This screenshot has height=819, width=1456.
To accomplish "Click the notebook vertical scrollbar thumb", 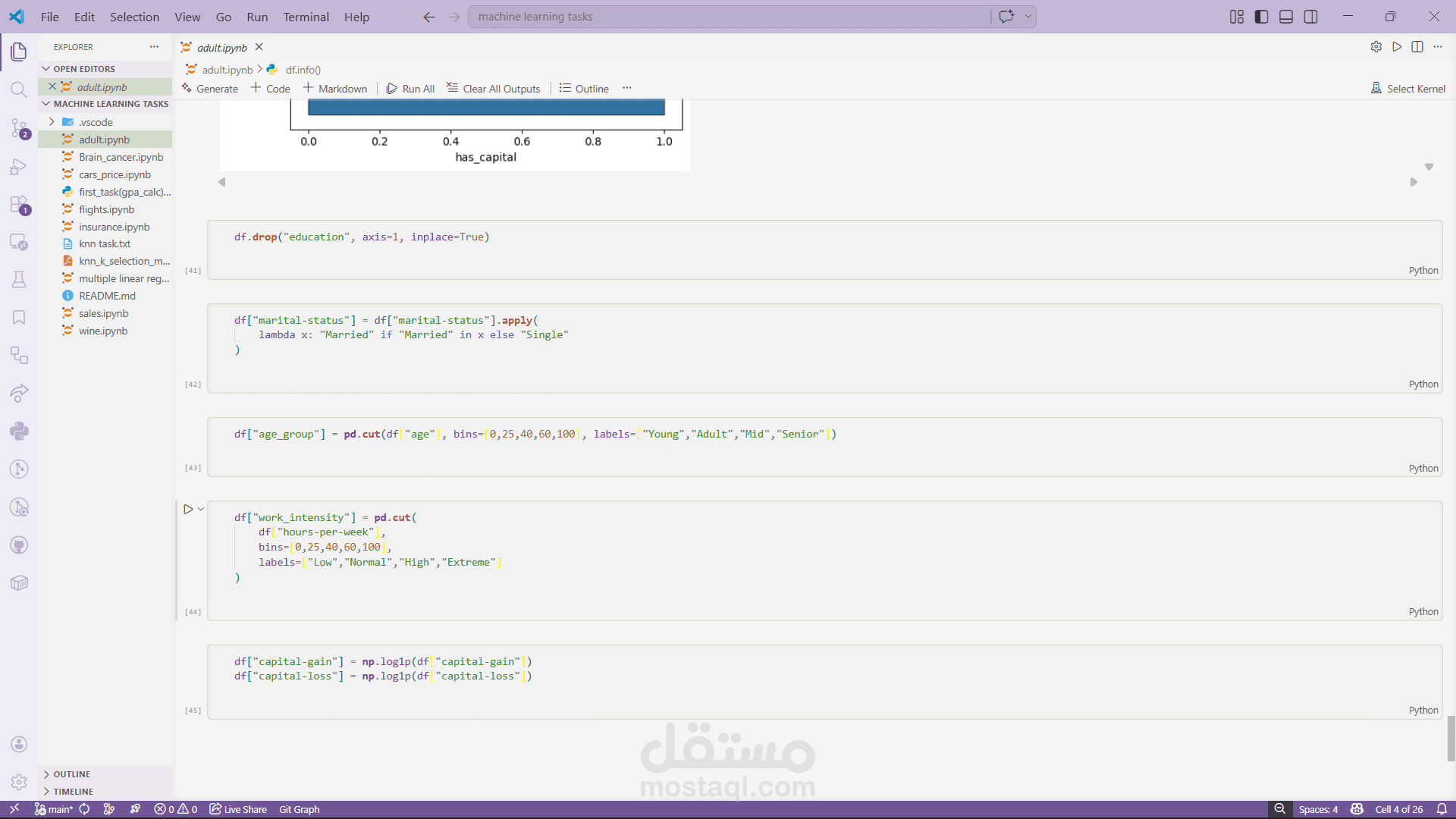I will pyautogui.click(x=1451, y=738).
